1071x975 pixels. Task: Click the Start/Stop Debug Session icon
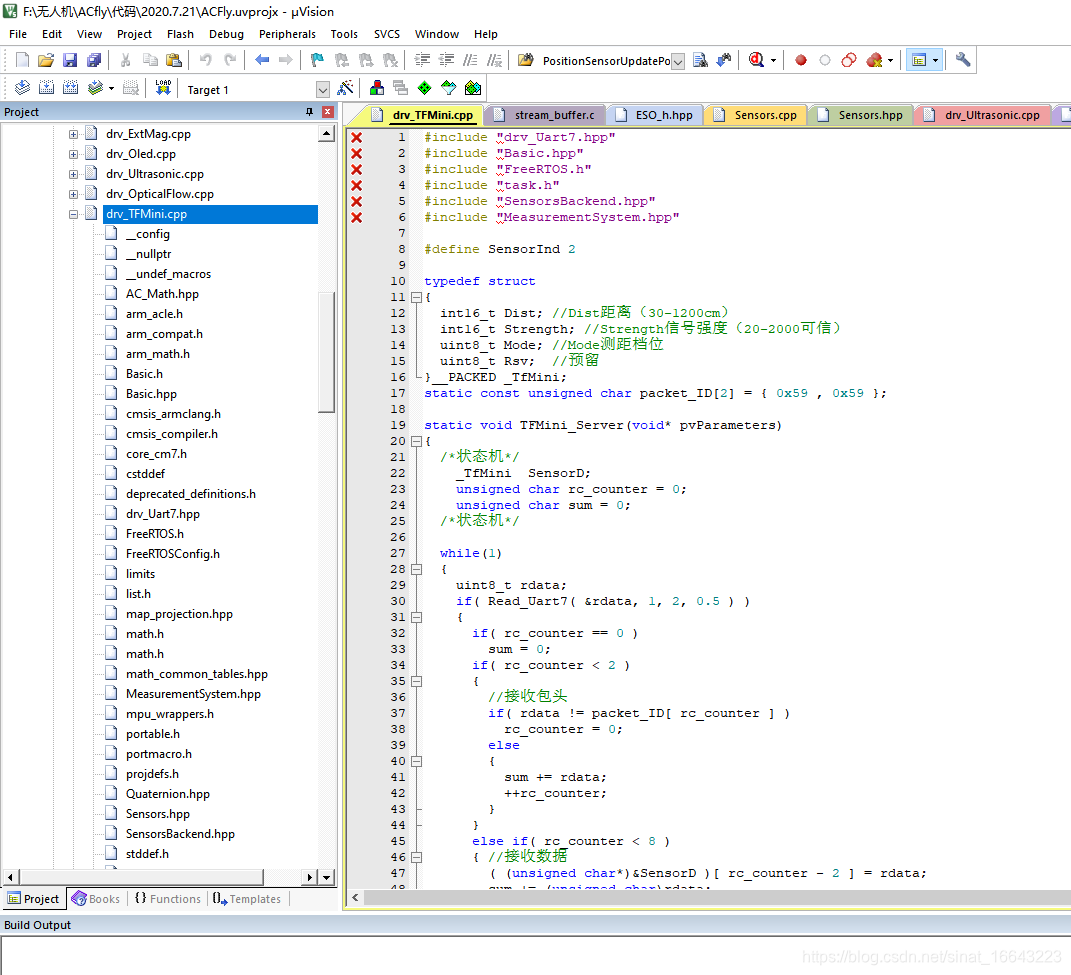[x=757, y=60]
